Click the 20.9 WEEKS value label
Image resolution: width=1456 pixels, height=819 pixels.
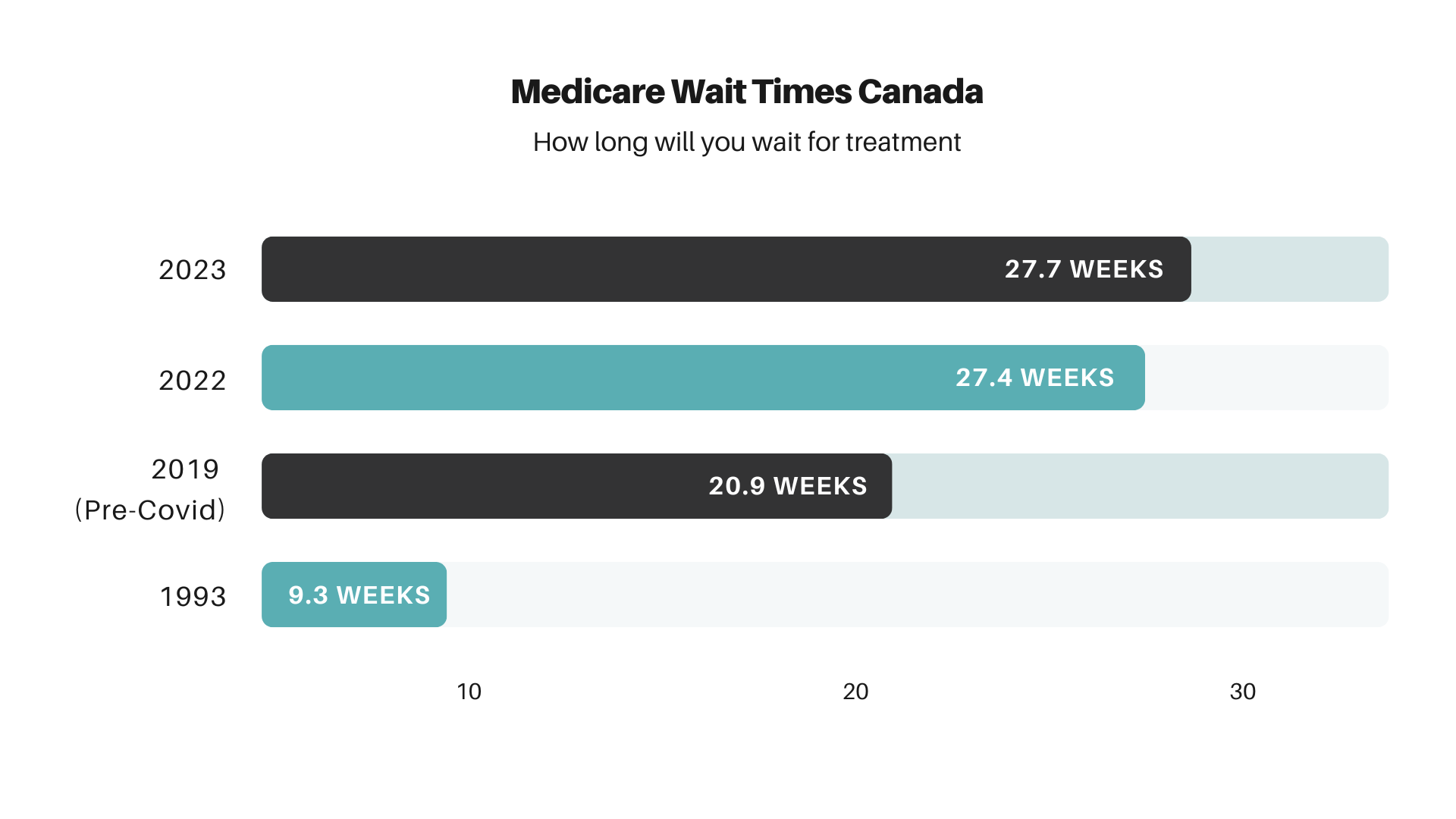(788, 486)
